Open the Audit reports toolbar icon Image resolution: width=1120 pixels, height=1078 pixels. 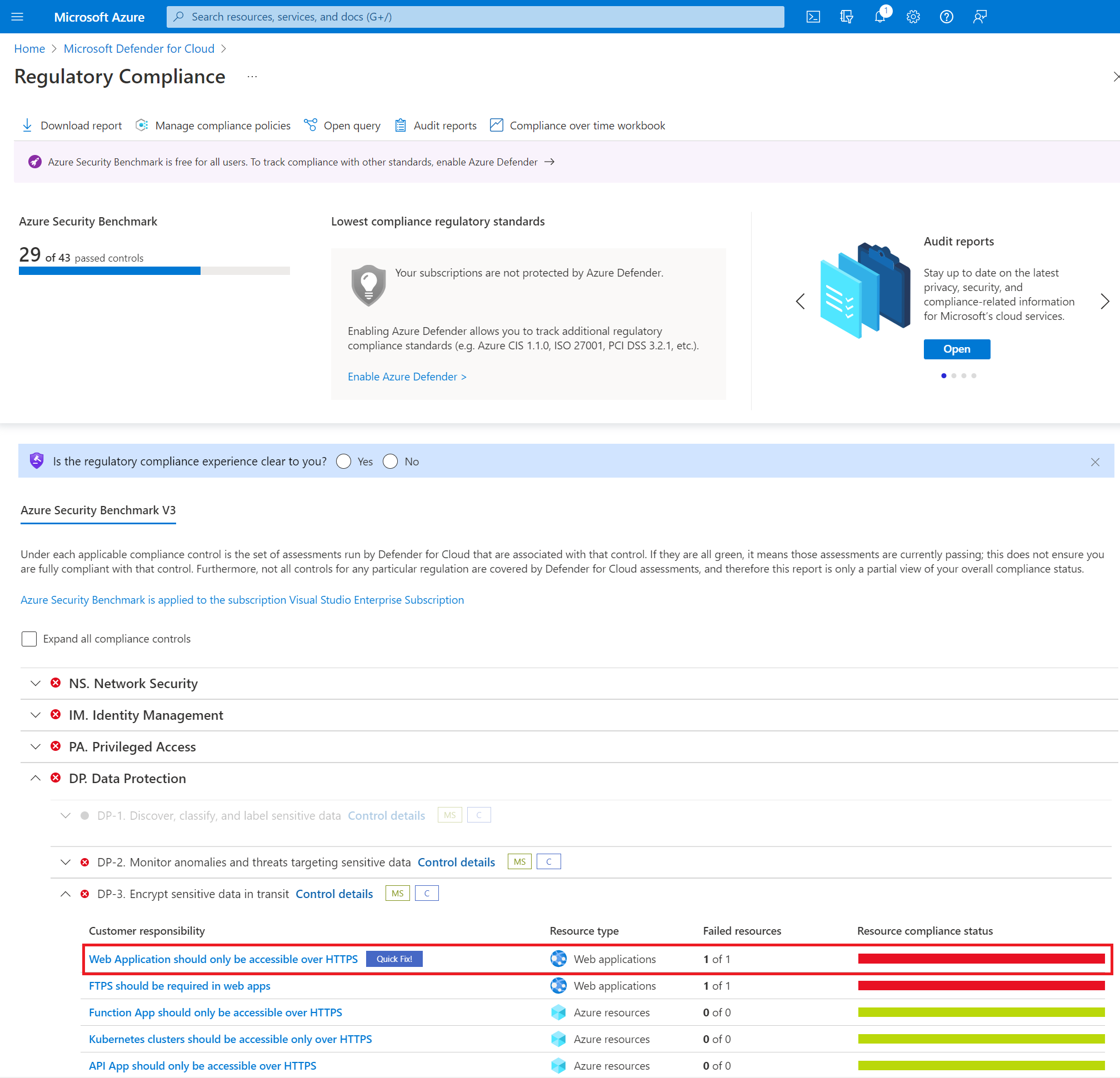[x=400, y=125]
